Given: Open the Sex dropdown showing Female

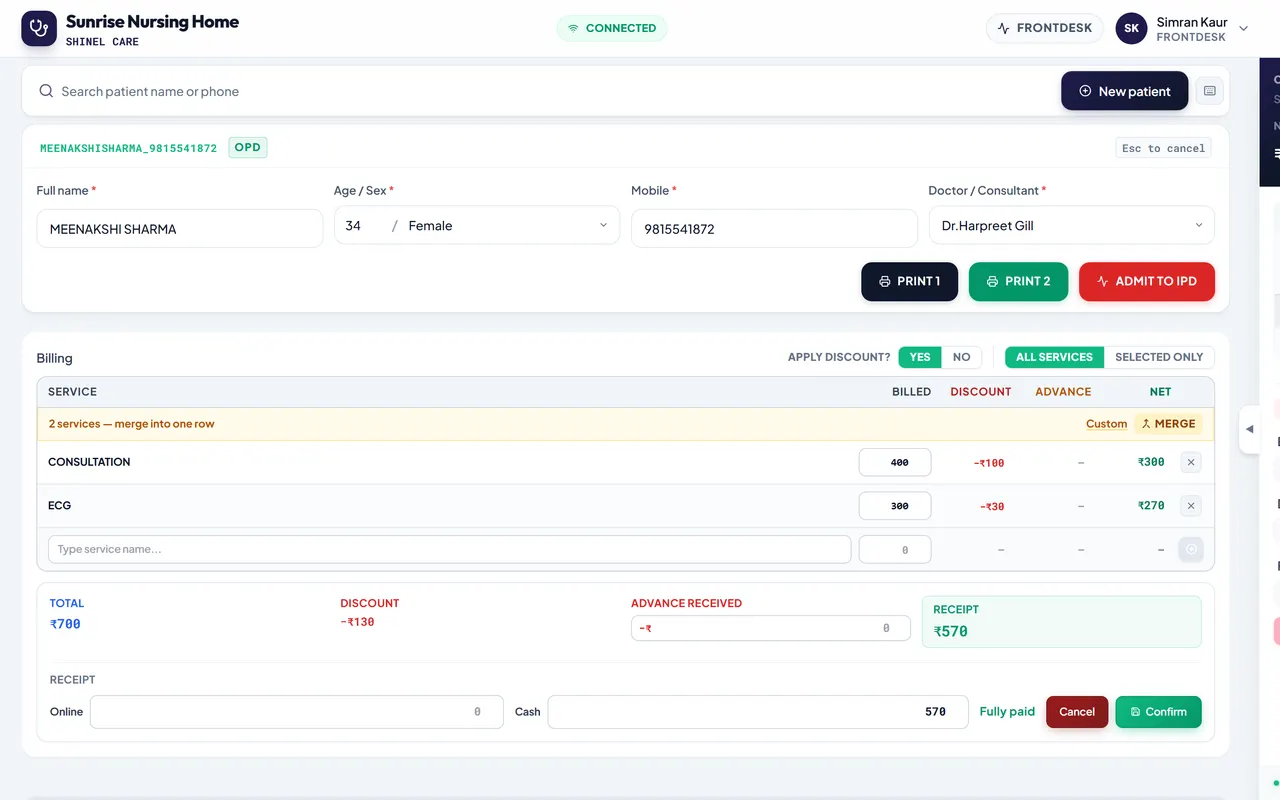Looking at the screenshot, I should tap(509, 226).
